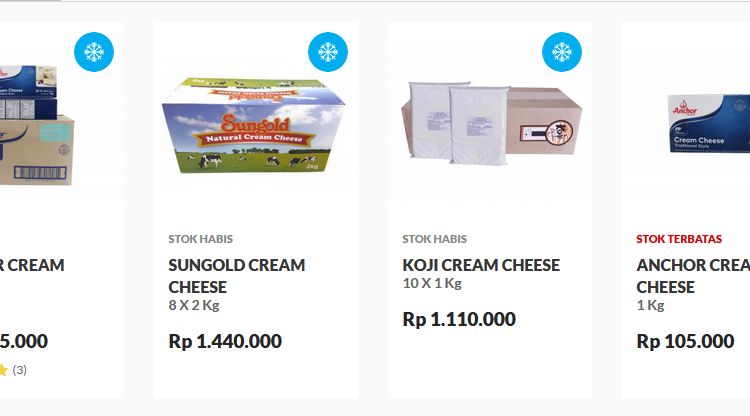The height and width of the screenshot is (416, 750).
Task: Click the Rp 1.440.000 price
Action: [x=225, y=341]
